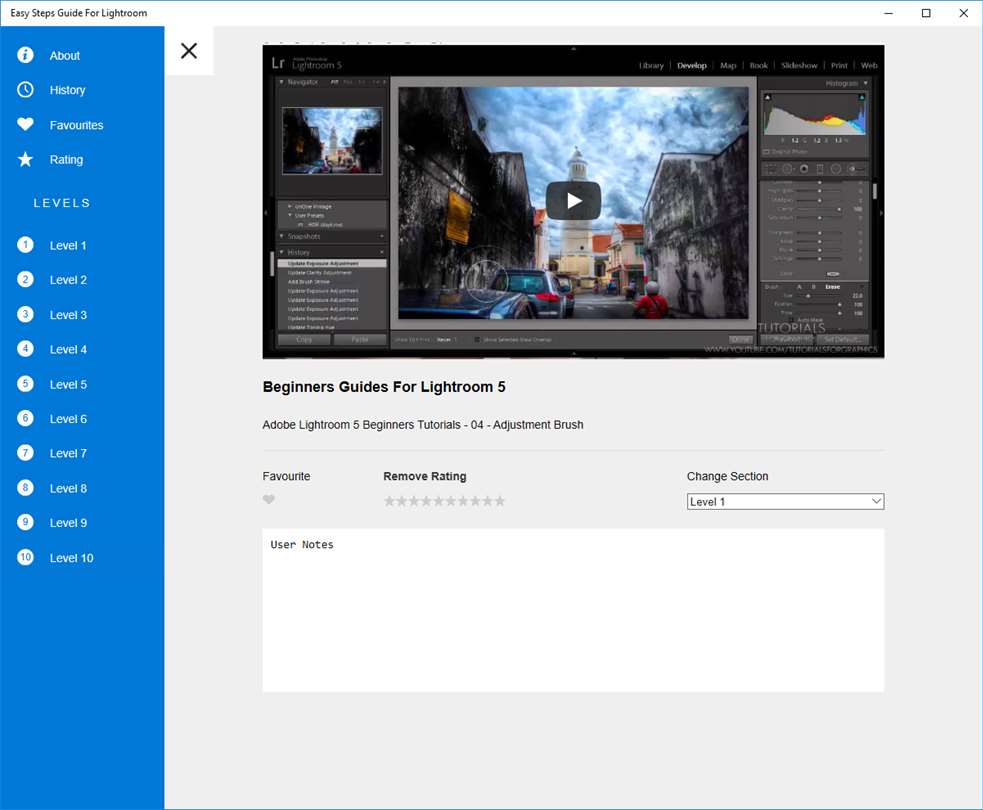Play the Lightroom tutorial video
Image resolution: width=983 pixels, height=810 pixels.
pos(573,201)
